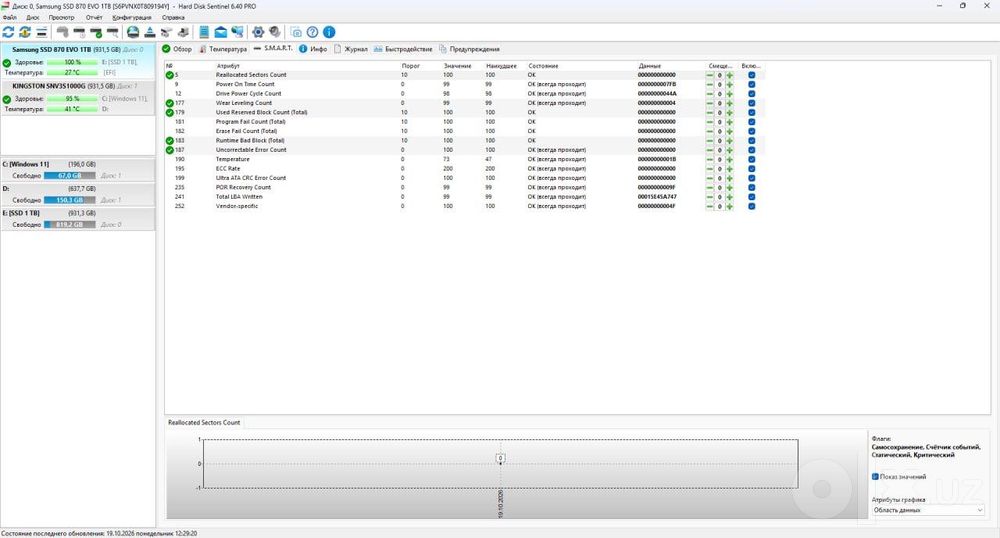Uncheck enable box for Power On Time Count
Screen dimensions: 1000x538
tap(751, 84)
